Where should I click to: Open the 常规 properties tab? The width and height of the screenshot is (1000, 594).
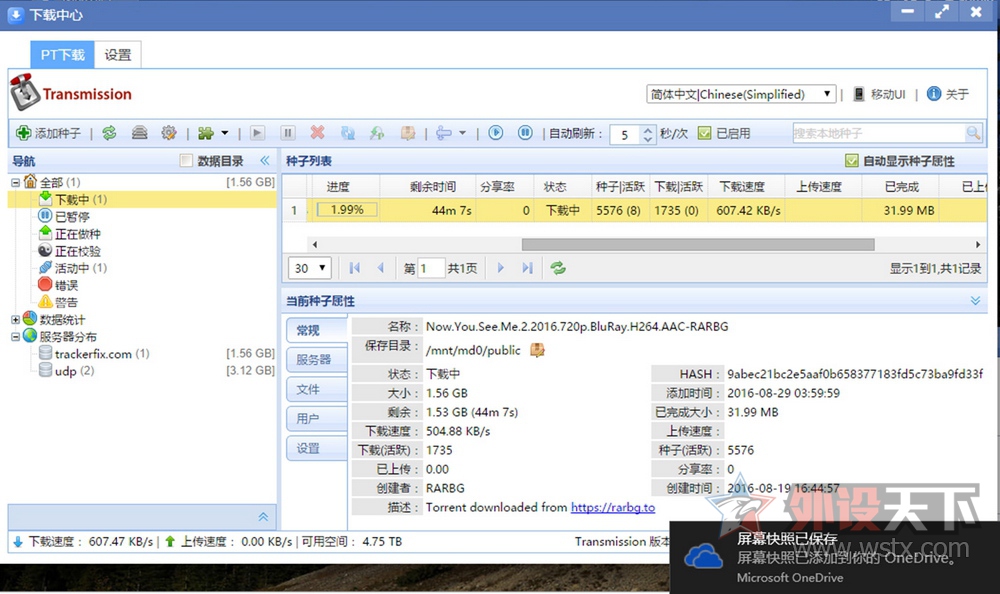click(x=316, y=330)
